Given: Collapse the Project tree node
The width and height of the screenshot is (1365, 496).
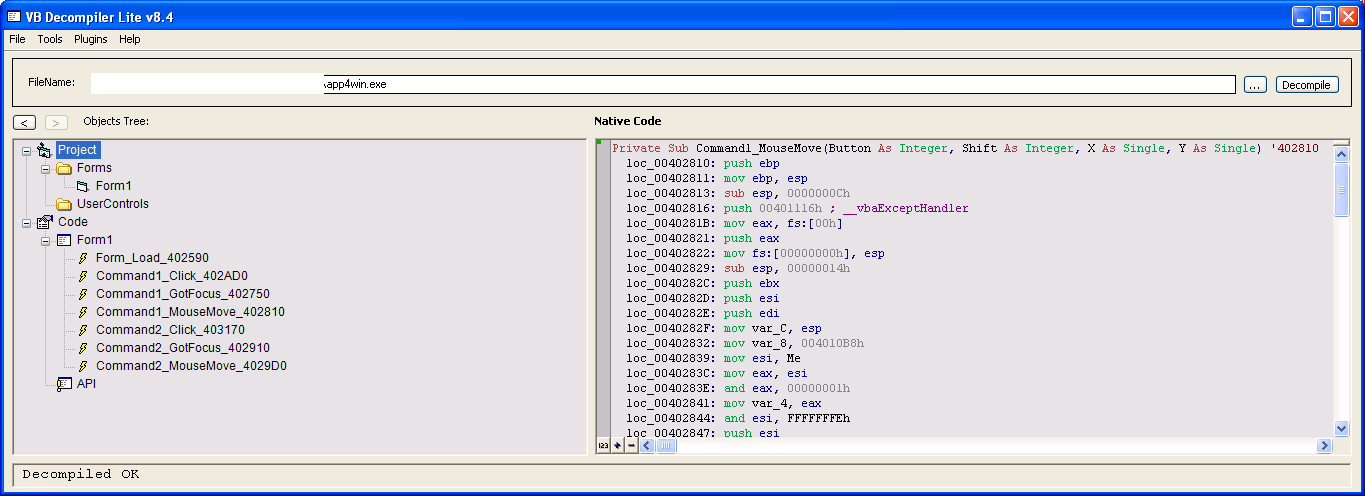Looking at the screenshot, I should [26, 150].
